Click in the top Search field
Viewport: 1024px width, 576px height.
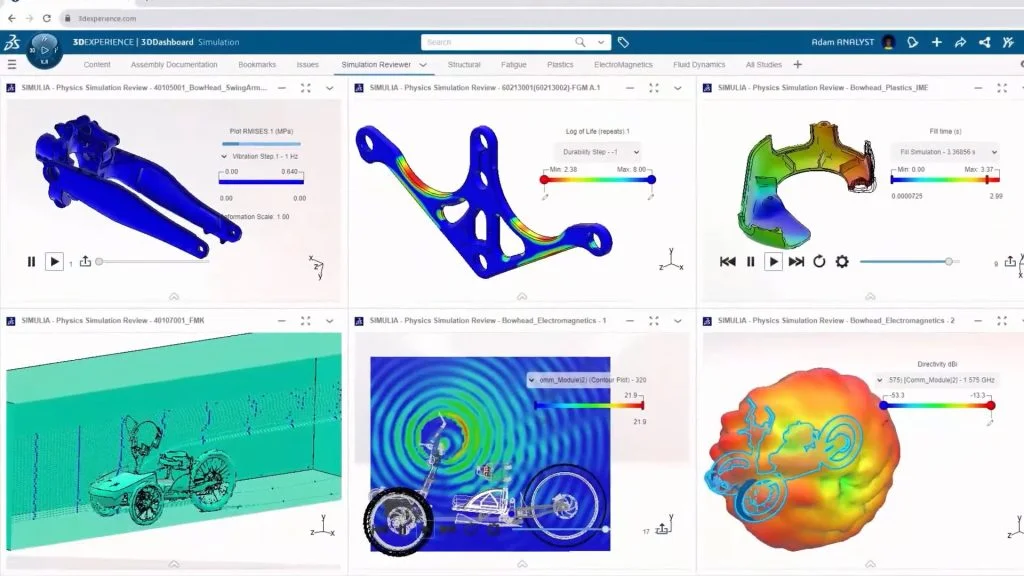click(498, 42)
